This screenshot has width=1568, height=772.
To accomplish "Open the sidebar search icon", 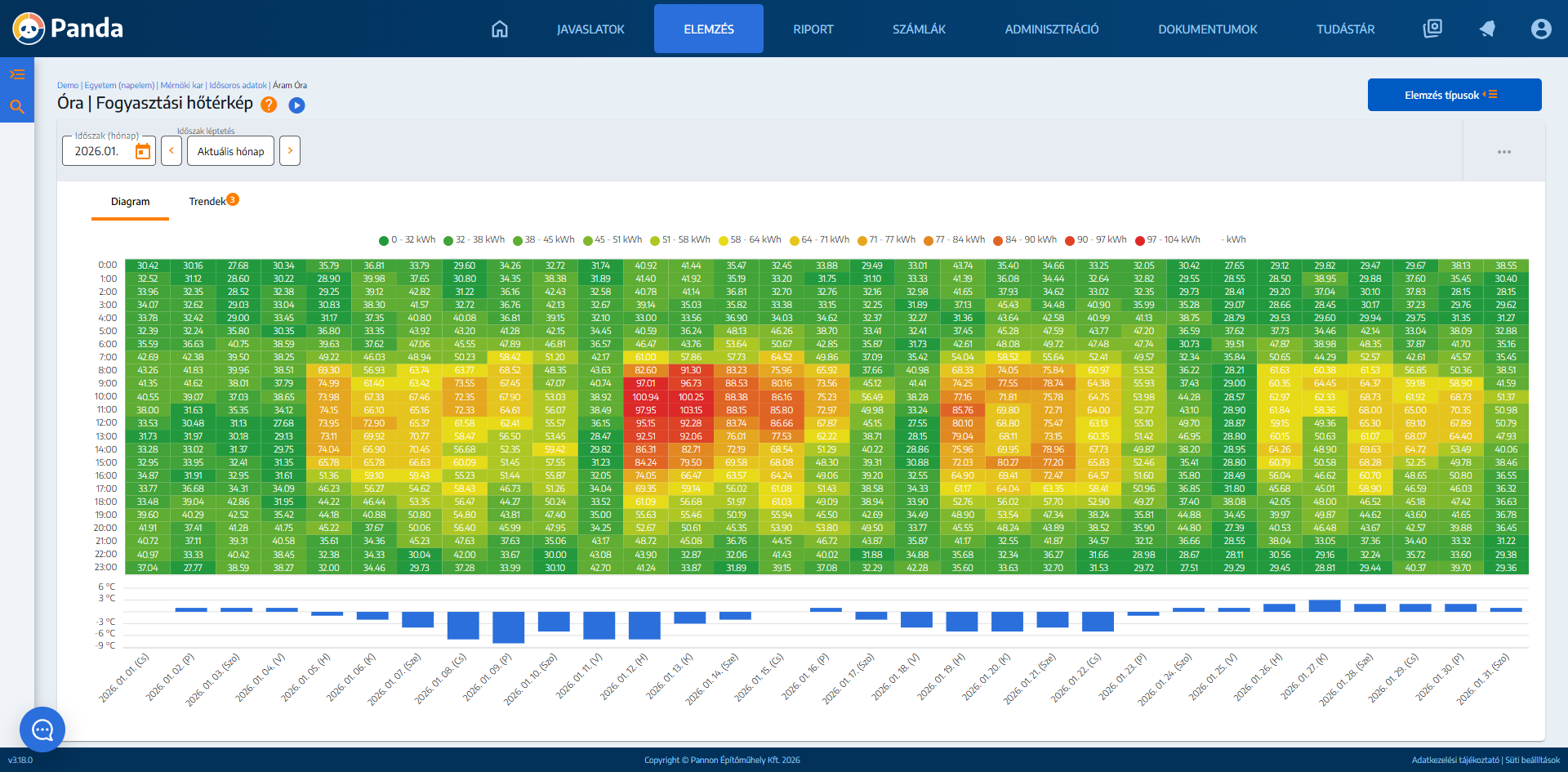I will pyautogui.click(x=17, y=106).
